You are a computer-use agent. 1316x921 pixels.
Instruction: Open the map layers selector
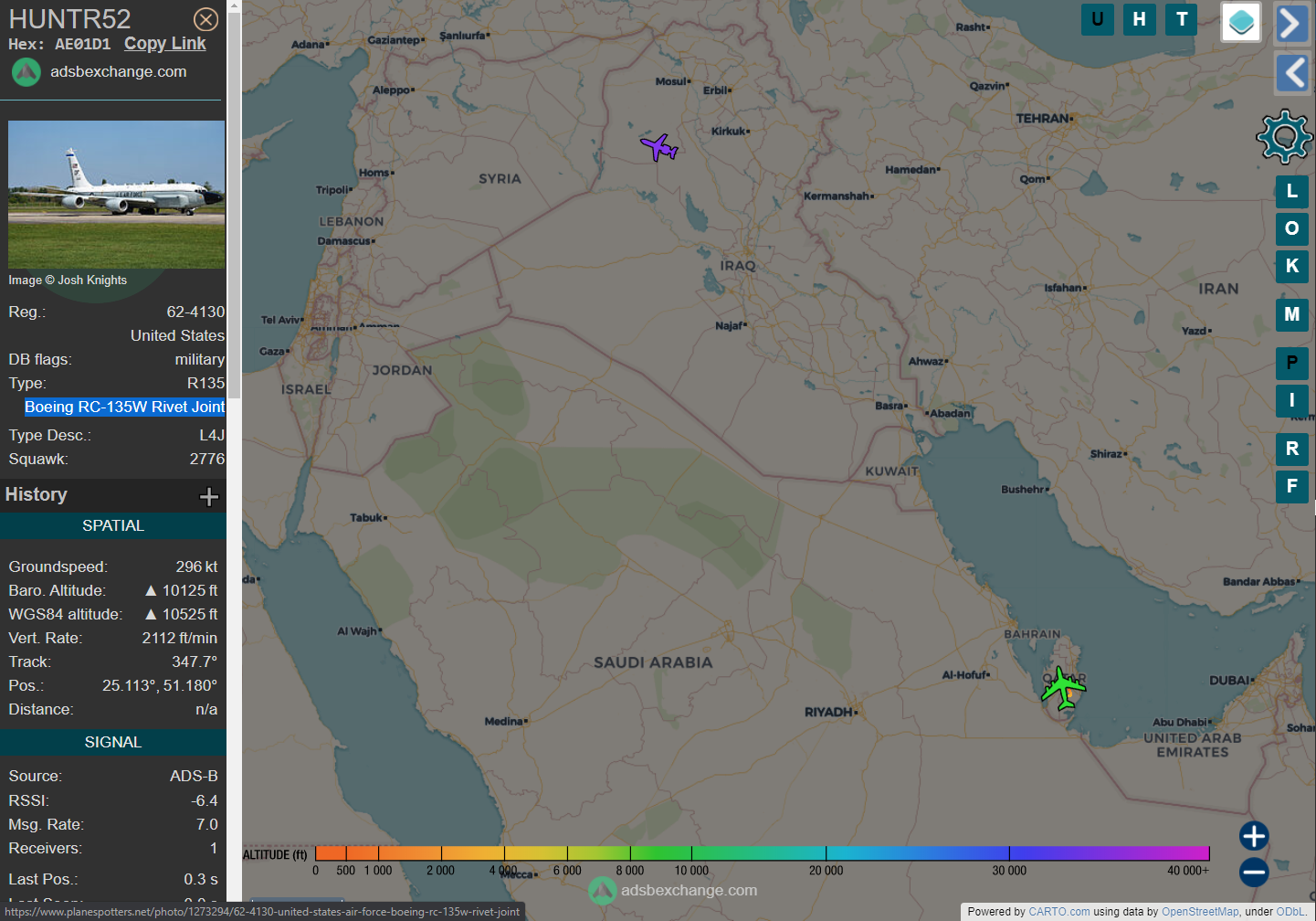point(1241,22)
